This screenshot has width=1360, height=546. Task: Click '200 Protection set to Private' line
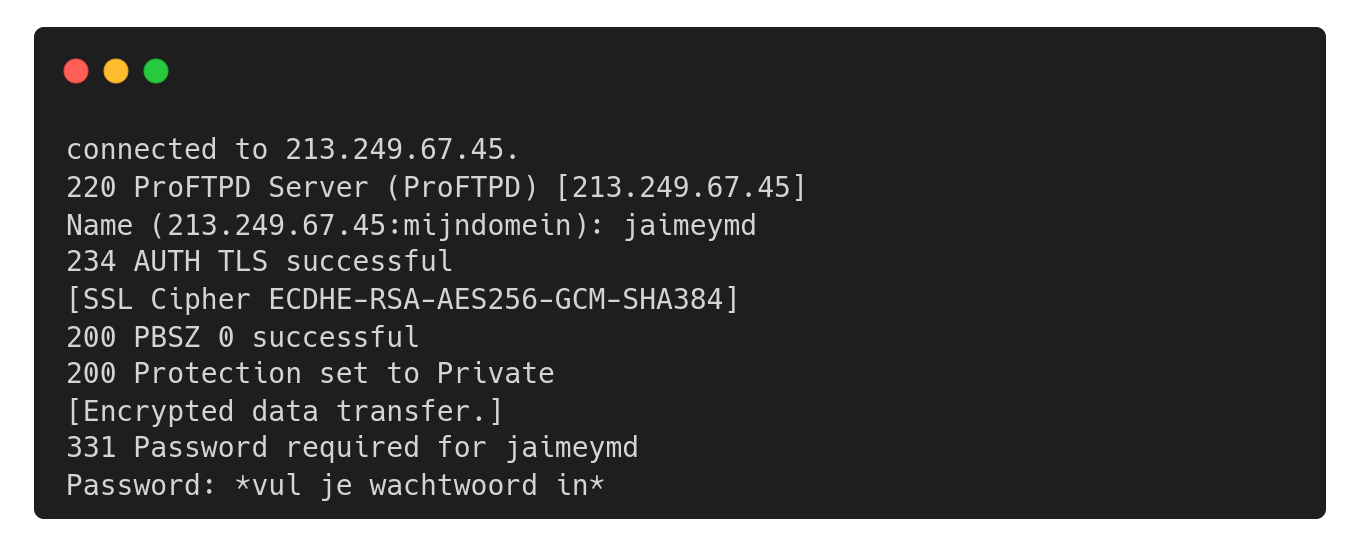(x=310, y=374)
